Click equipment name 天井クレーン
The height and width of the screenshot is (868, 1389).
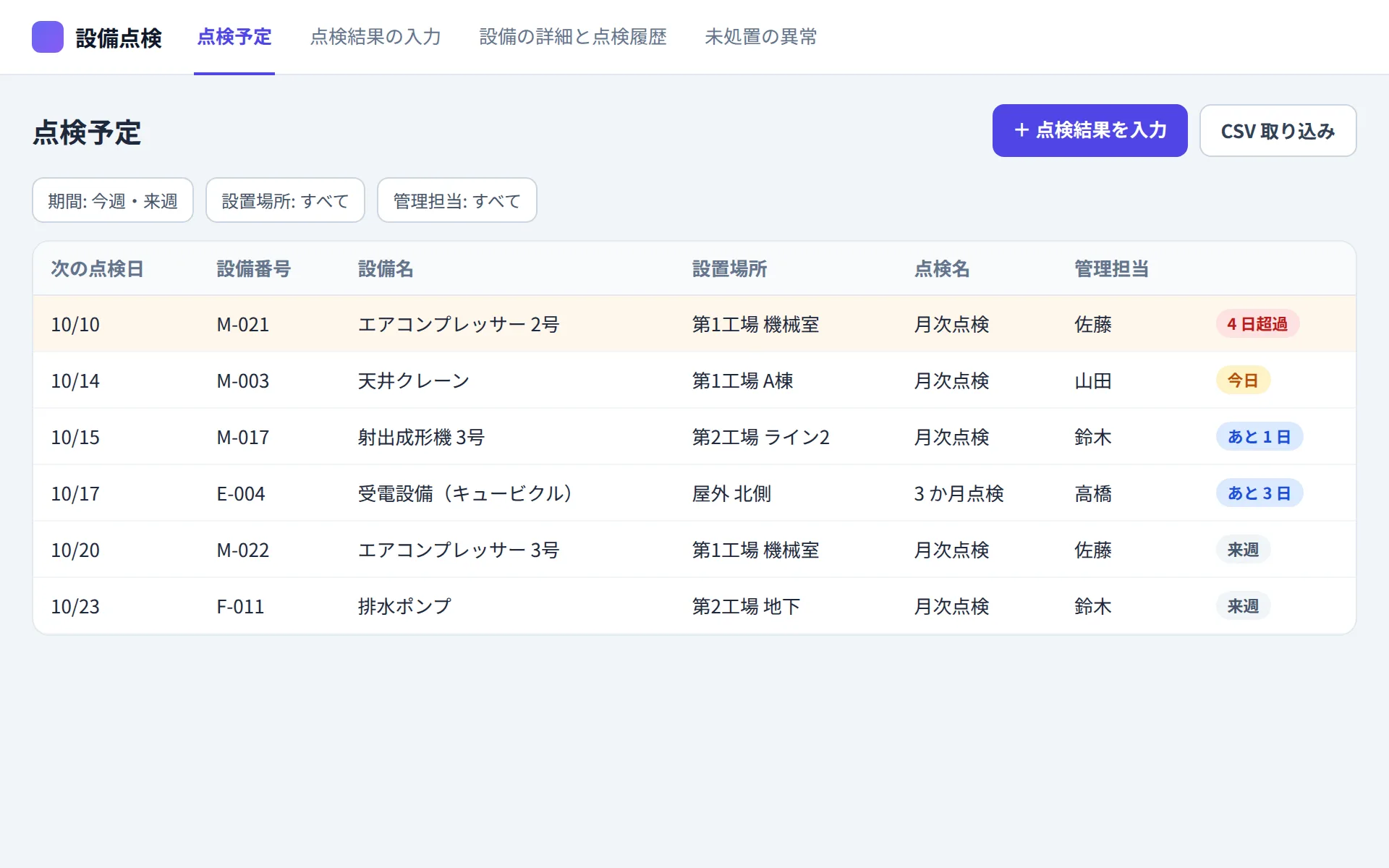[x=414, y=380]
